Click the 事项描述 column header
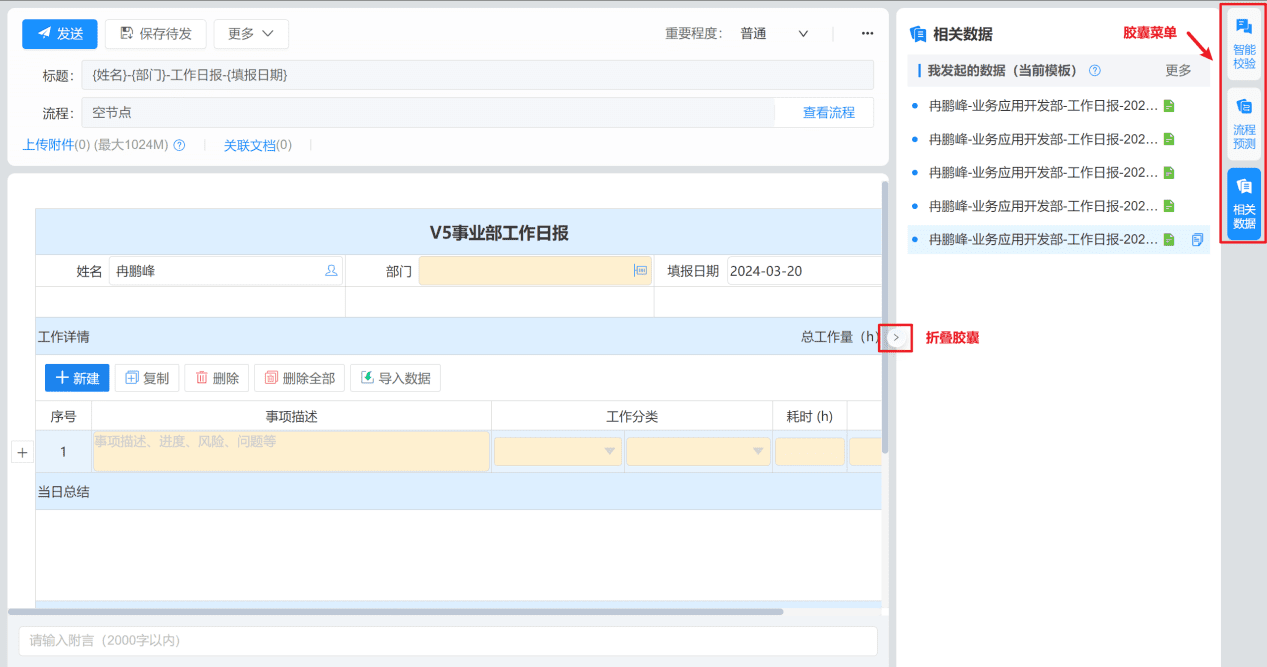1267x667 pixels. tap(291, 416)
